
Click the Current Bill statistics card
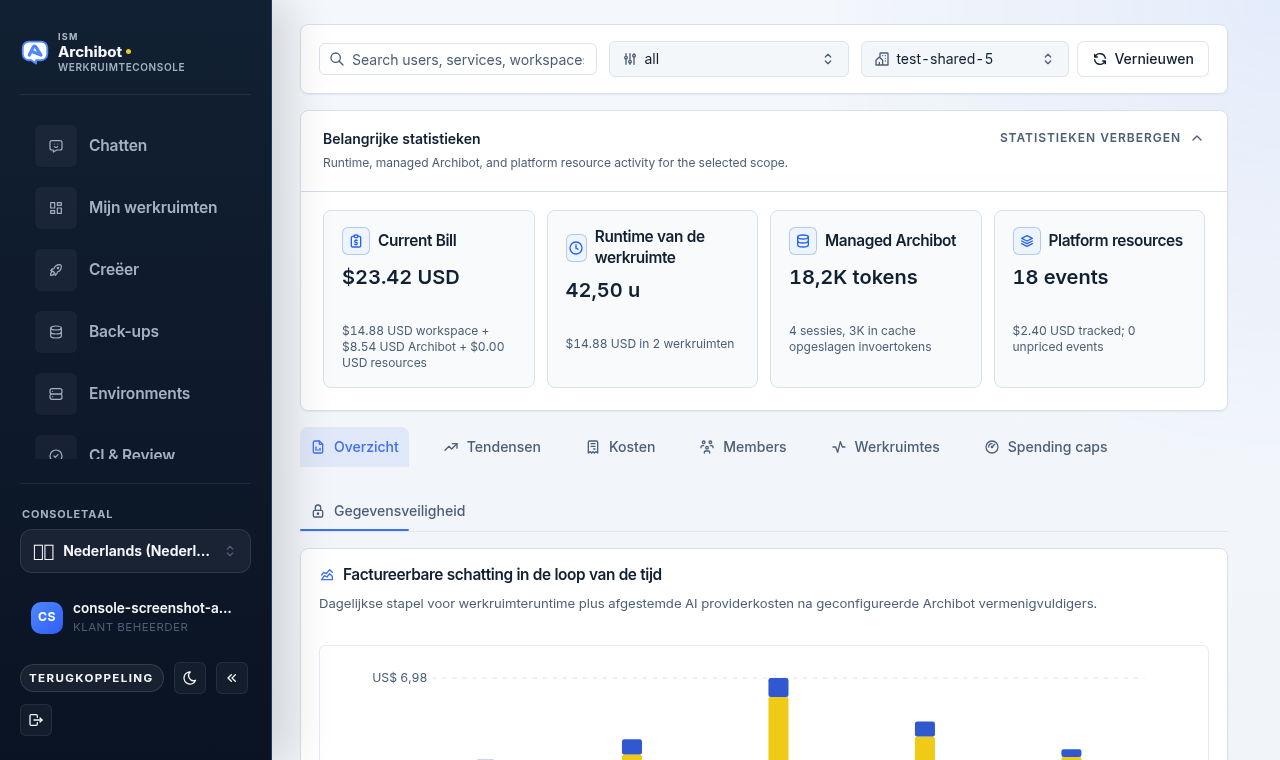429,299
